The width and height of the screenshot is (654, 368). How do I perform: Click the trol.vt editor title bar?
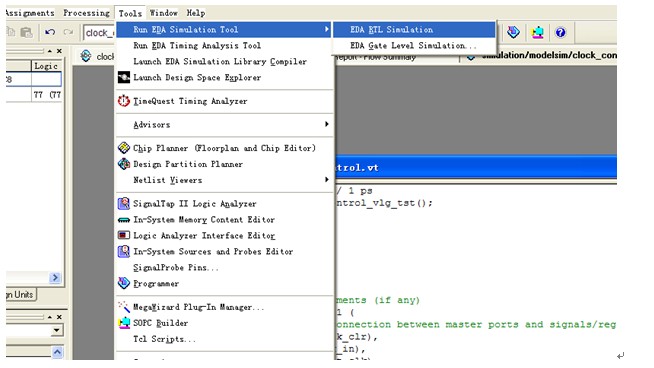[476, 168]
